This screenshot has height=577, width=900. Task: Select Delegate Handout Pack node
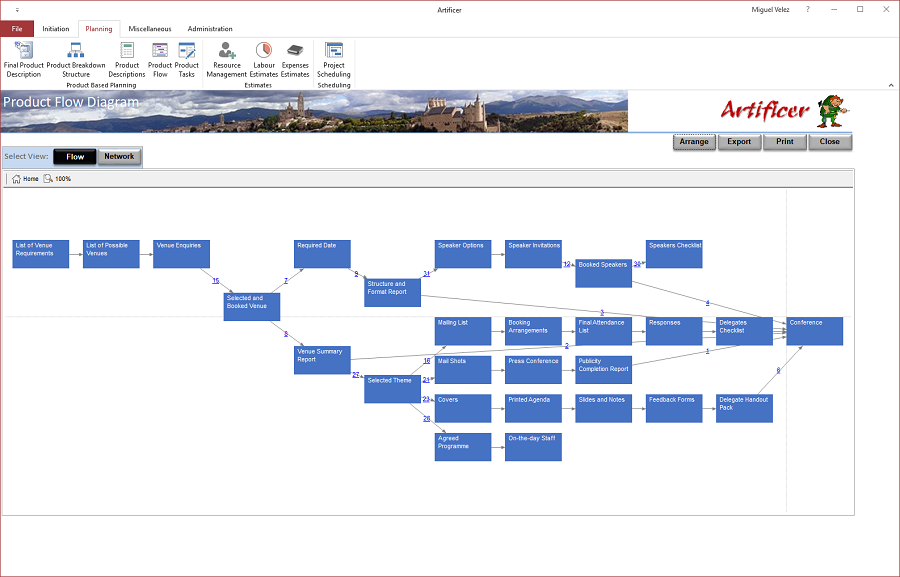[x=744, y=408]
